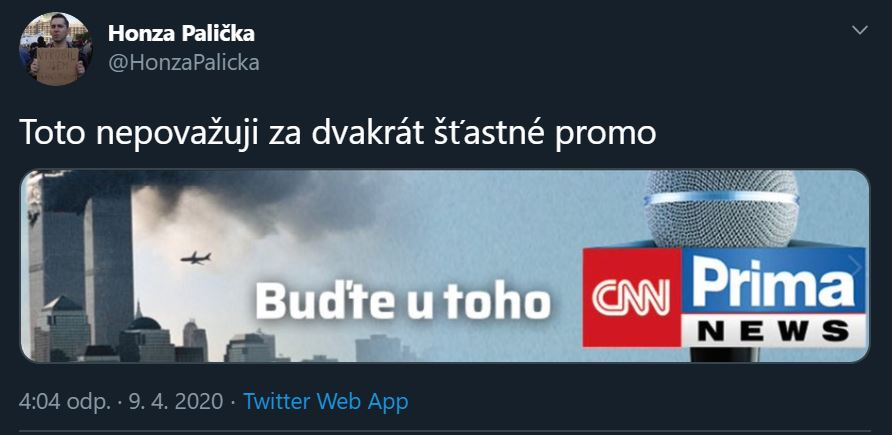The width and height of the screenshot is (892, 435).
Task: Open the 4:04 odp. timestamp
Action: coord(64,402)
